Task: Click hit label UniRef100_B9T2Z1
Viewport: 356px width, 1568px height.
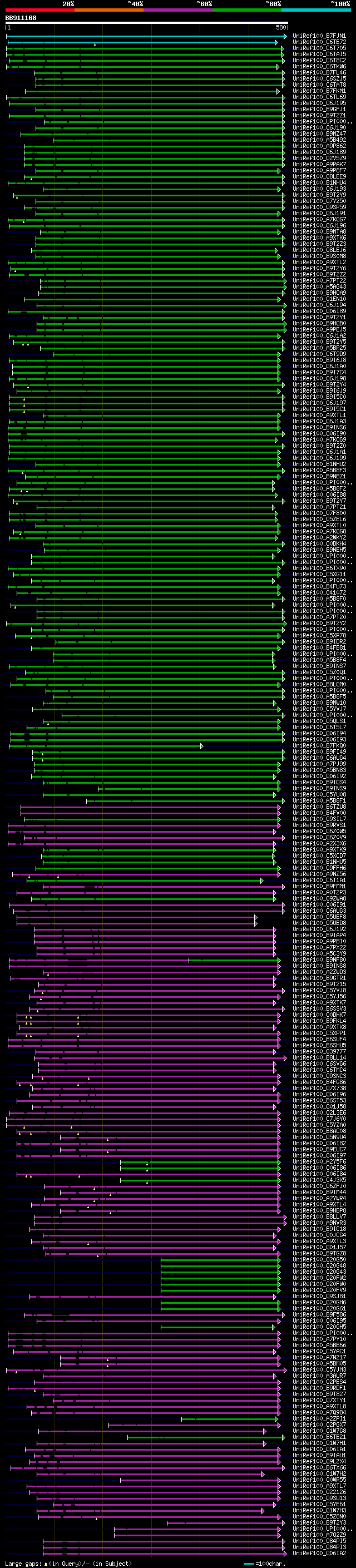Action: 319,116
